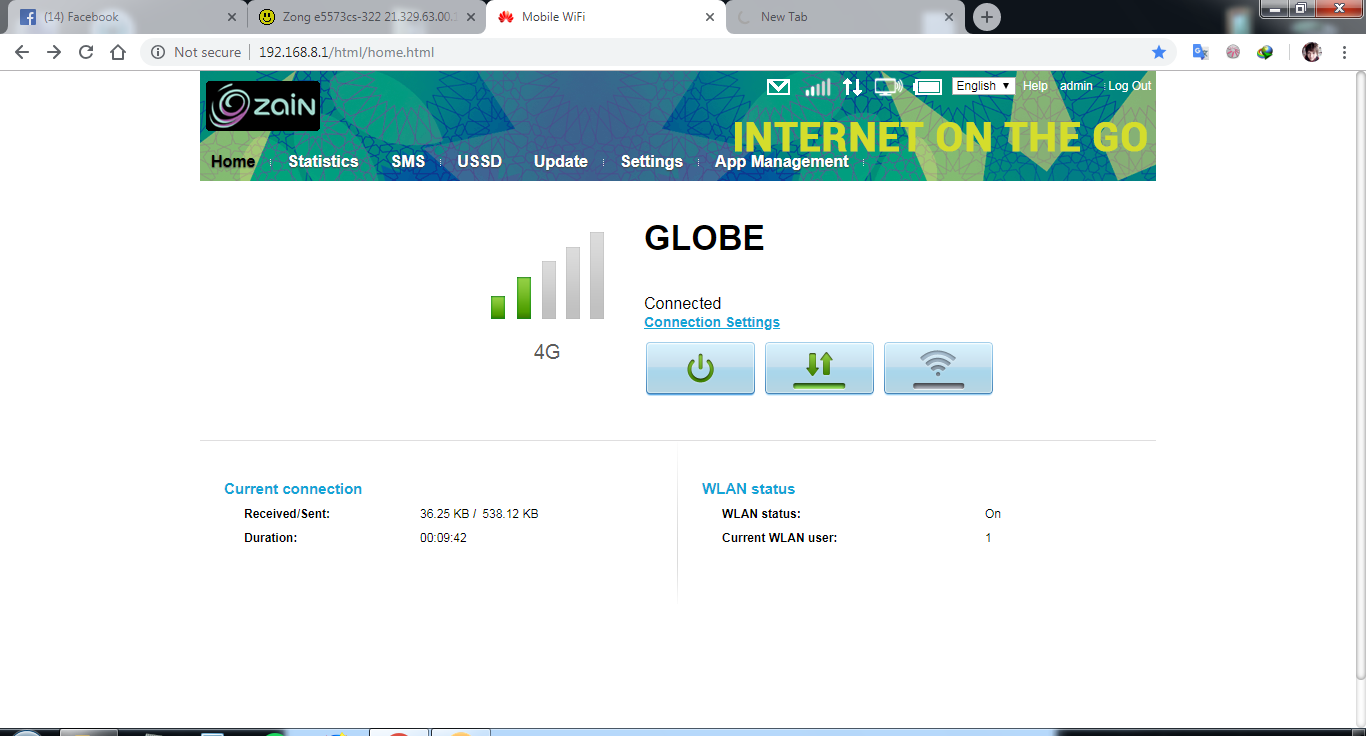Open the Chrome profile avatar
This screenshot has height=736, width=1366.
(1312, 52)
